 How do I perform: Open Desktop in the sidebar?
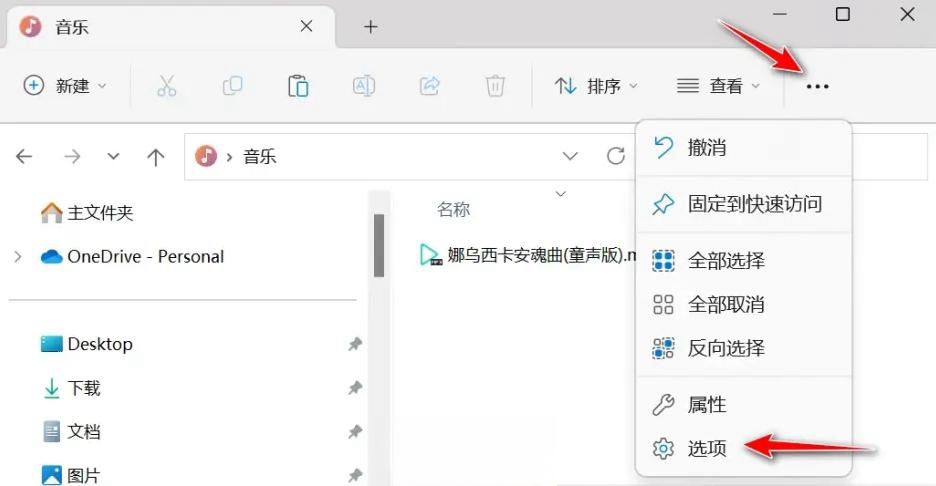87,344
